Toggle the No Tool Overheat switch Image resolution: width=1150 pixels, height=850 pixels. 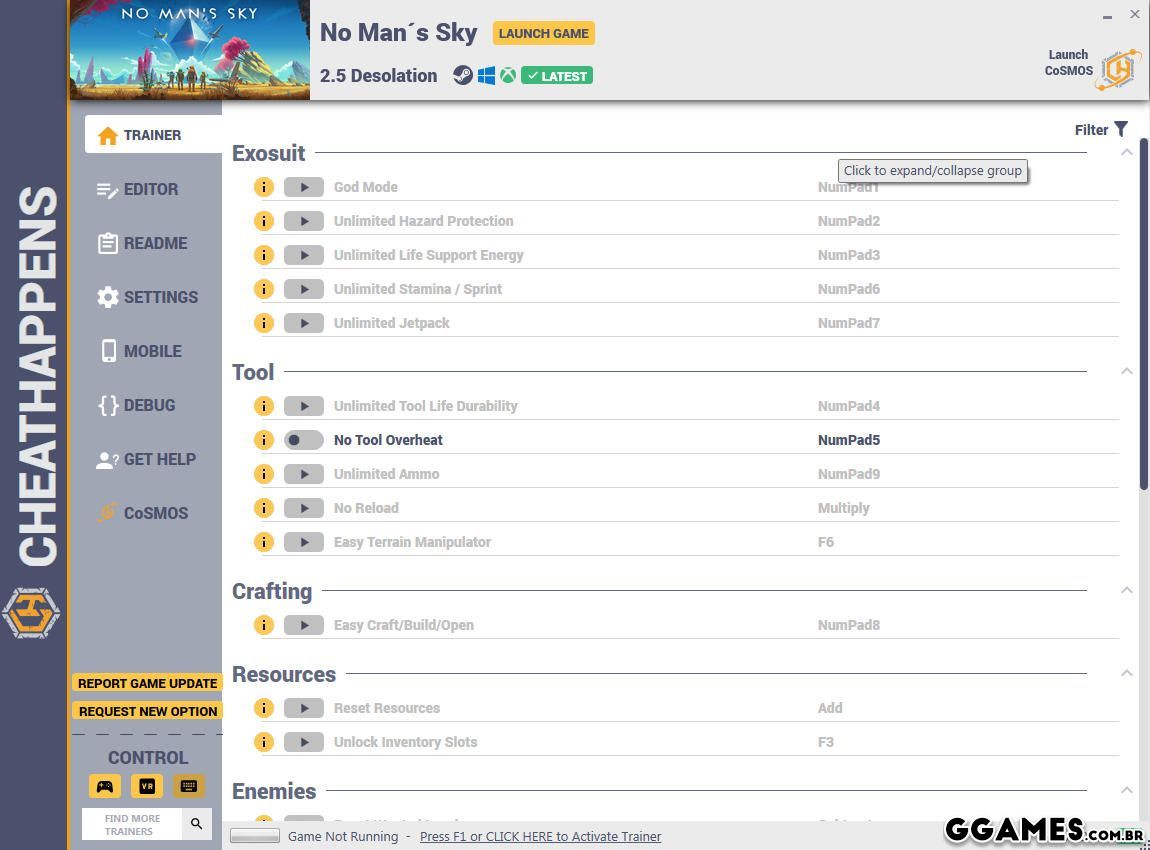[x=303, y=440]
